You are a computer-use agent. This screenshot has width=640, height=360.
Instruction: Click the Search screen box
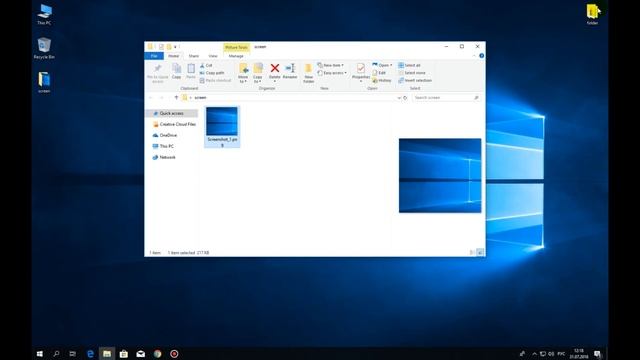pyautogui.click(x=446, y=98)
